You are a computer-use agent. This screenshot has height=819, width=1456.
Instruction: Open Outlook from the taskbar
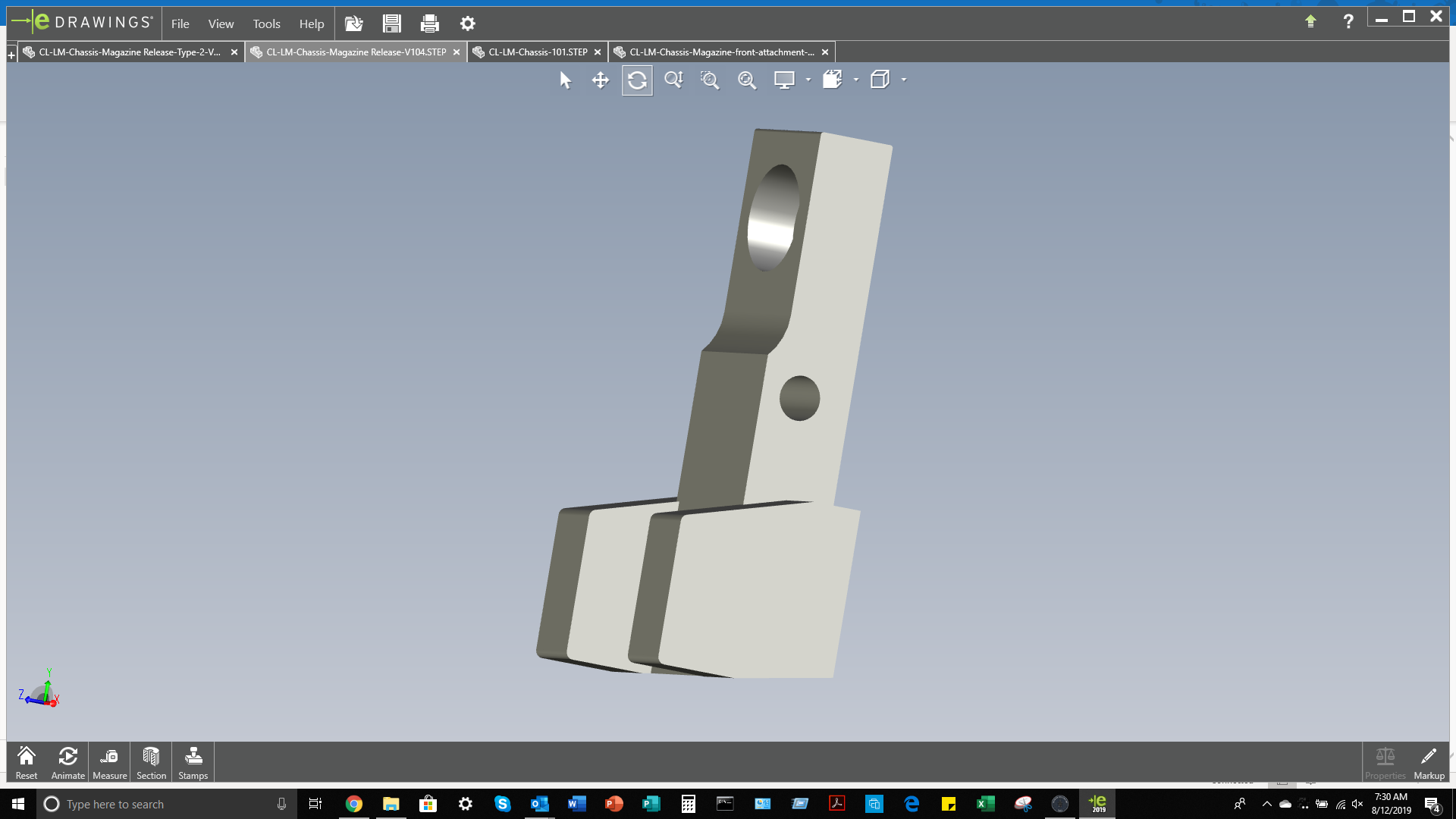pyautogui.click(x=539, y=804)
